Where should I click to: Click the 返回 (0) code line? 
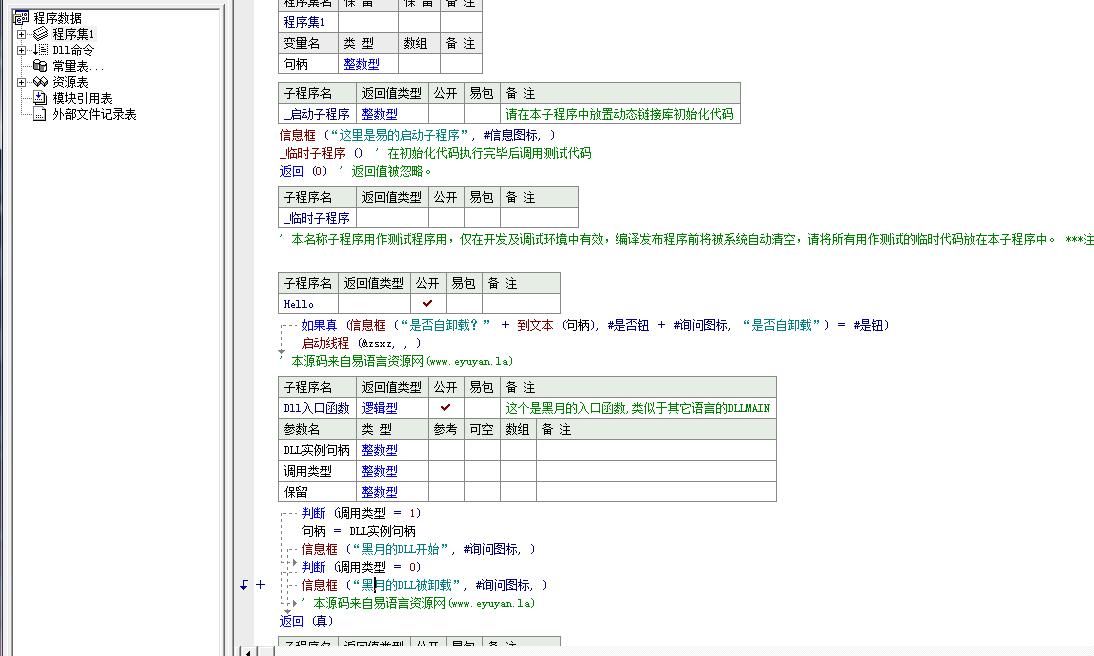356,171
